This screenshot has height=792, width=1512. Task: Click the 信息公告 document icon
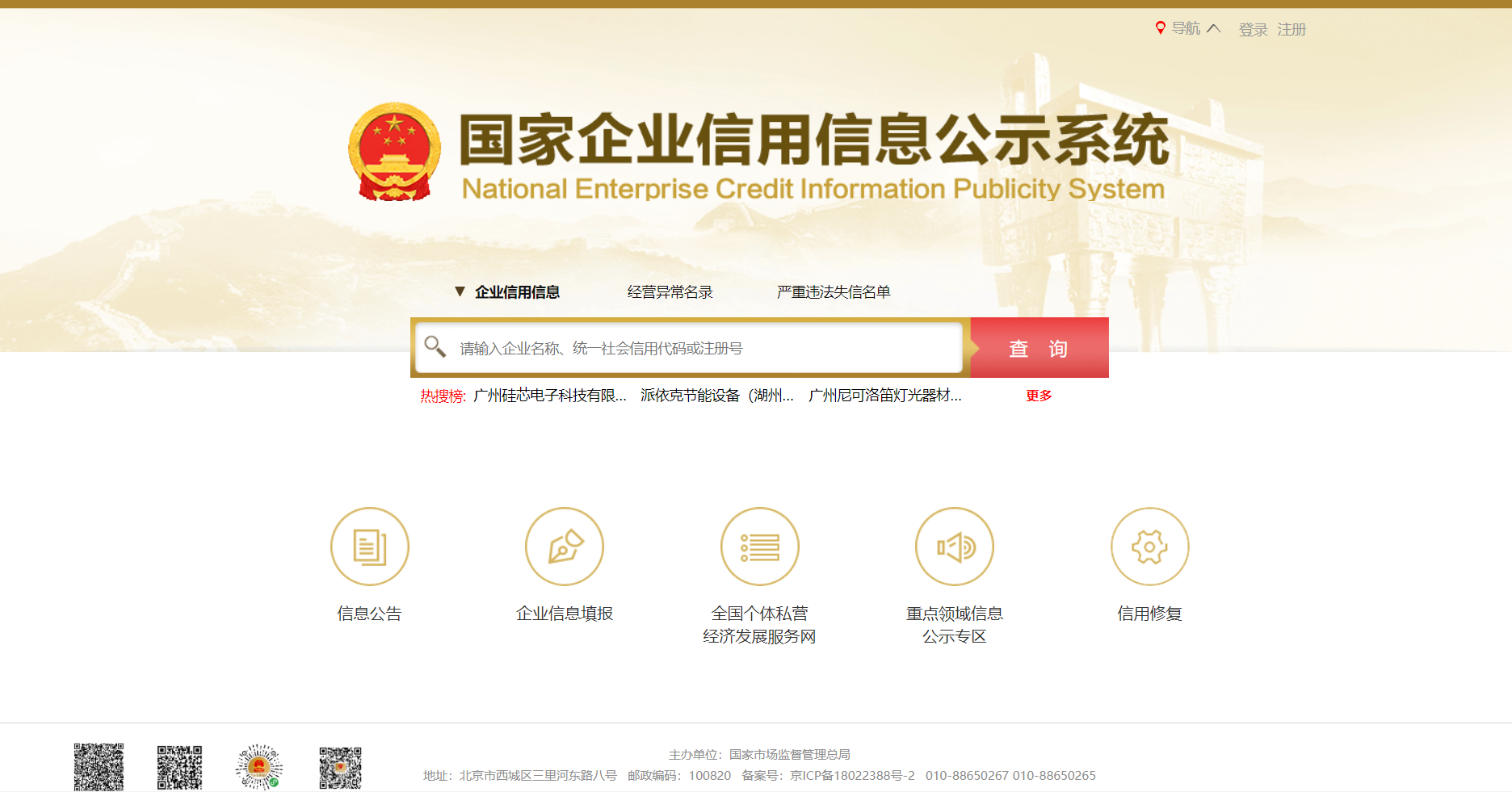(370, 547)
